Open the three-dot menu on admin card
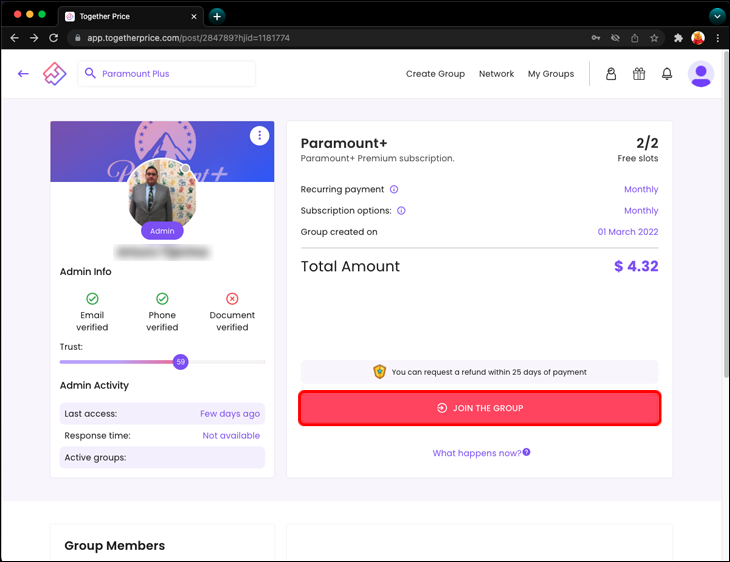730x562 pixels. pos(259,135)
